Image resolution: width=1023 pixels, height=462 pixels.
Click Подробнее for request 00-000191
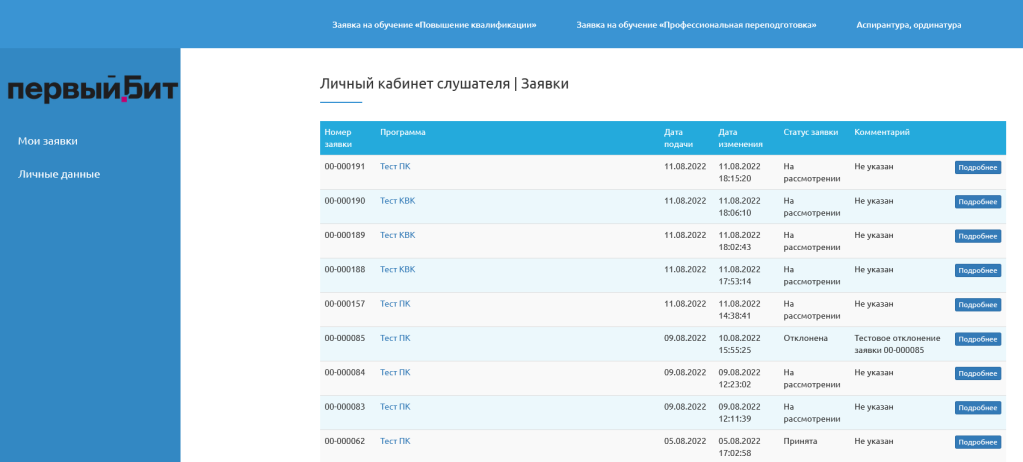click(x=977, y=167)
